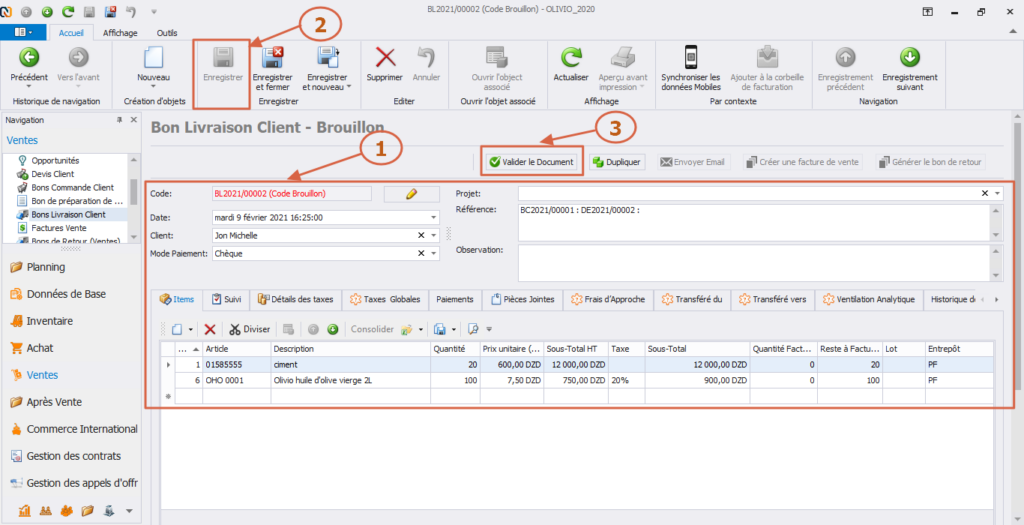Click Enregistrer et fermer ribbon icon
This screenshot has width=1024, height=525.
coord(272,57)
